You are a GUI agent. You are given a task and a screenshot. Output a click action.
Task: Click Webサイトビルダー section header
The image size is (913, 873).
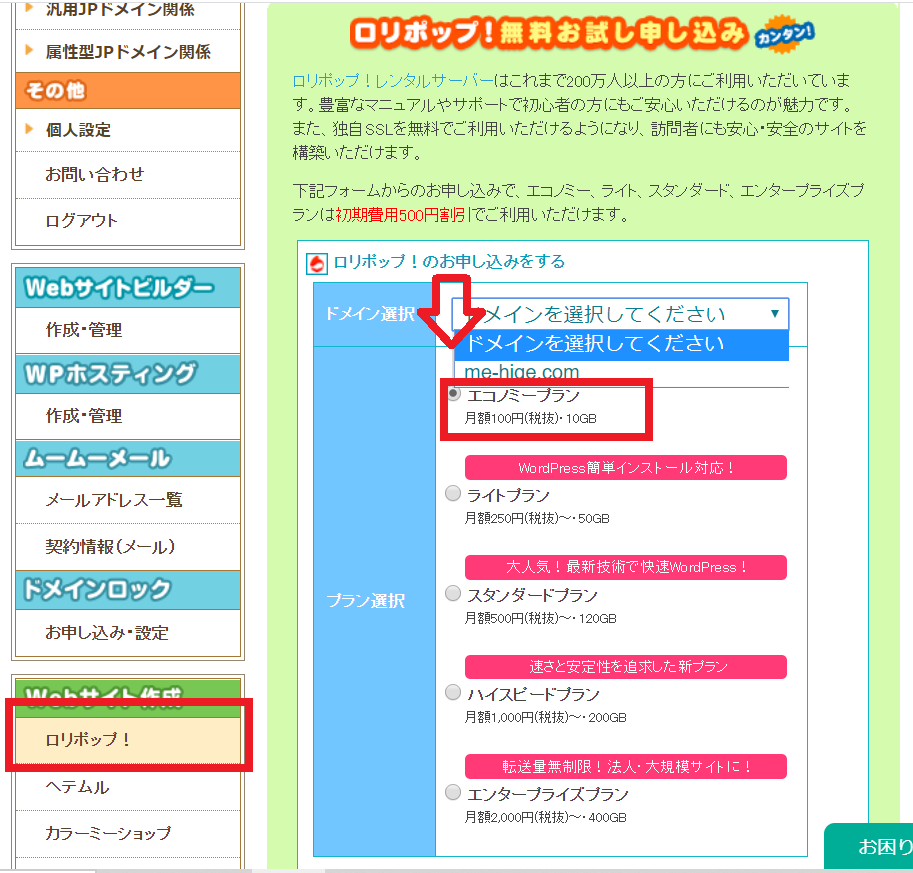point(128,288)
